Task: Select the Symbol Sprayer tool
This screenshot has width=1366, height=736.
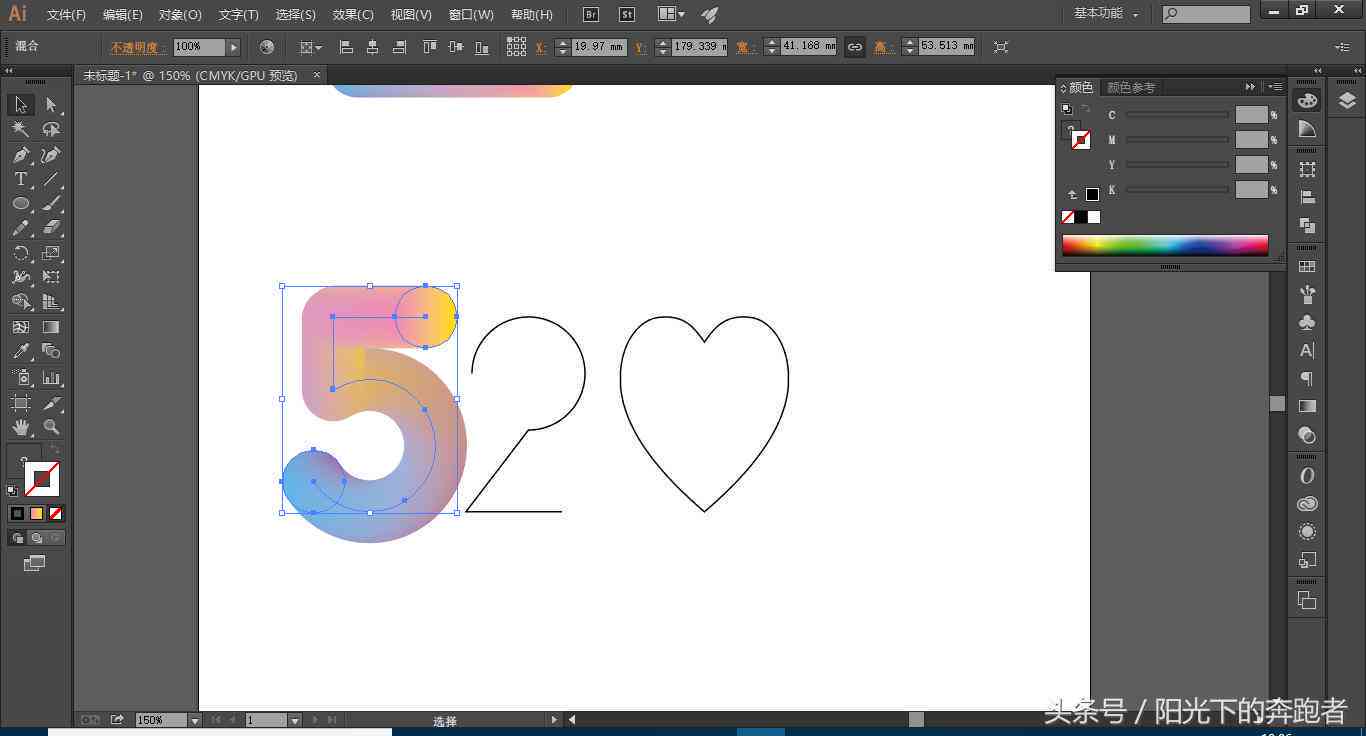Action: tap(21, 377)
